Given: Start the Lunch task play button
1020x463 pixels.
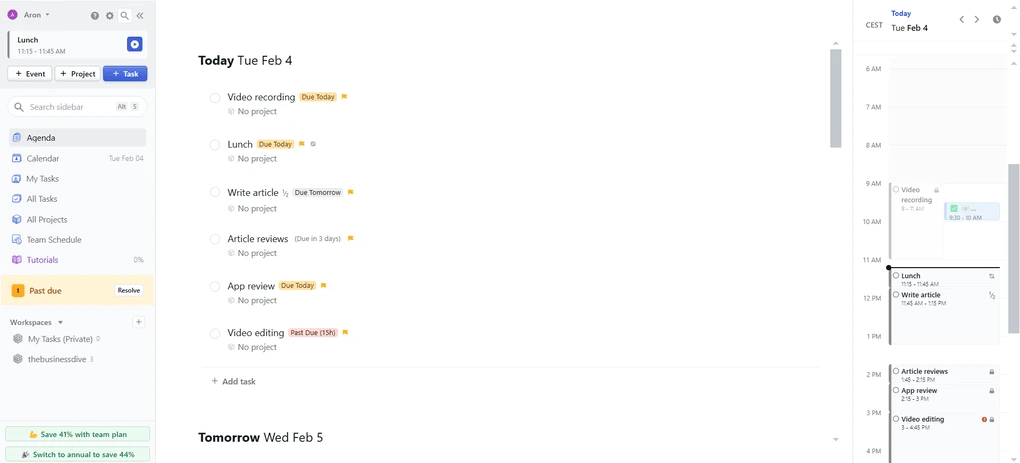Looking at the screenshot, I should click(x=134, y=44).
